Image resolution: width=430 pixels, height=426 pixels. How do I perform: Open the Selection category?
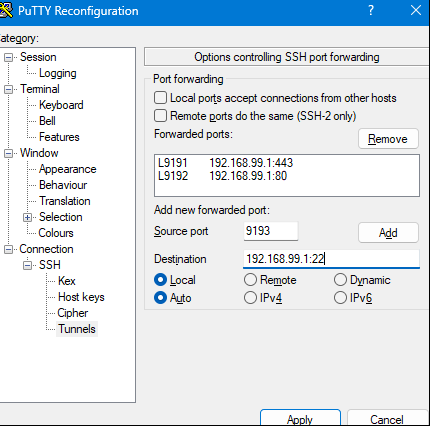coord(61,217)
